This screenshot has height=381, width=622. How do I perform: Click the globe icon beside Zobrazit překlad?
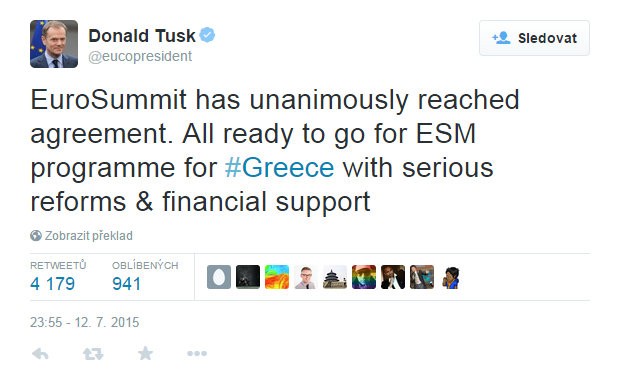36,235
